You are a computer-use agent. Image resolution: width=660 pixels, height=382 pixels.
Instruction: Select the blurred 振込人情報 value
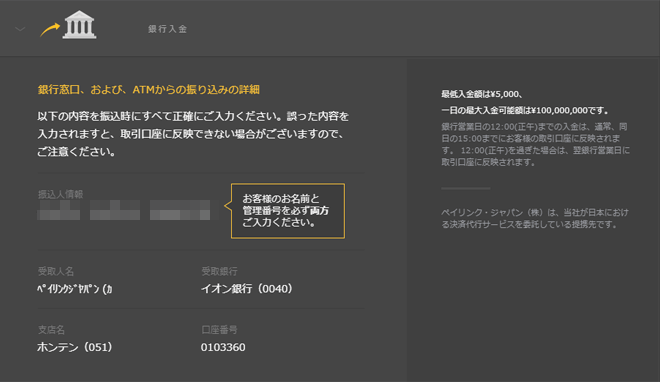pos(124,210)
